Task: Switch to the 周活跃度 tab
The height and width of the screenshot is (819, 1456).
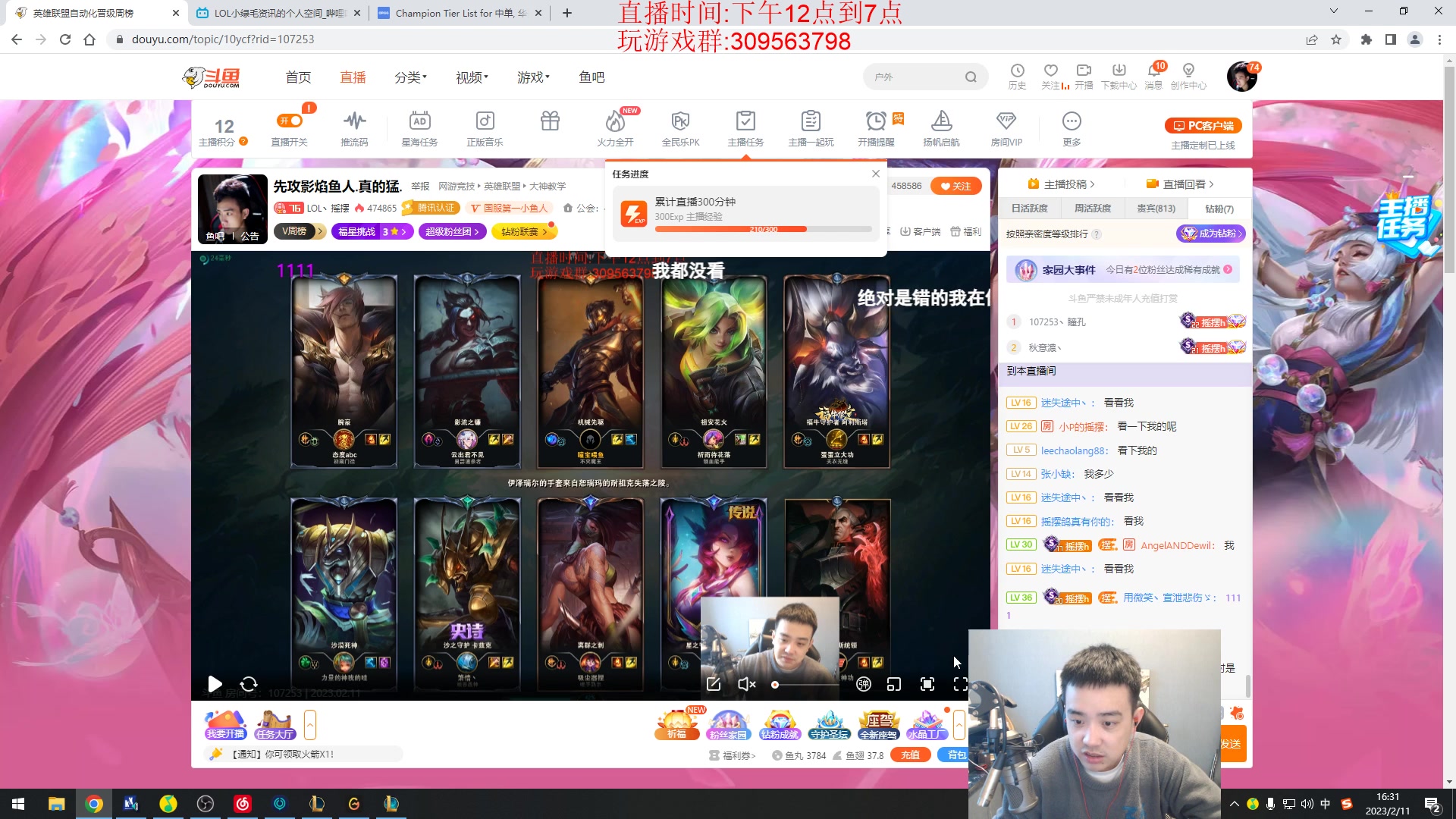Action: (1093, 208)
